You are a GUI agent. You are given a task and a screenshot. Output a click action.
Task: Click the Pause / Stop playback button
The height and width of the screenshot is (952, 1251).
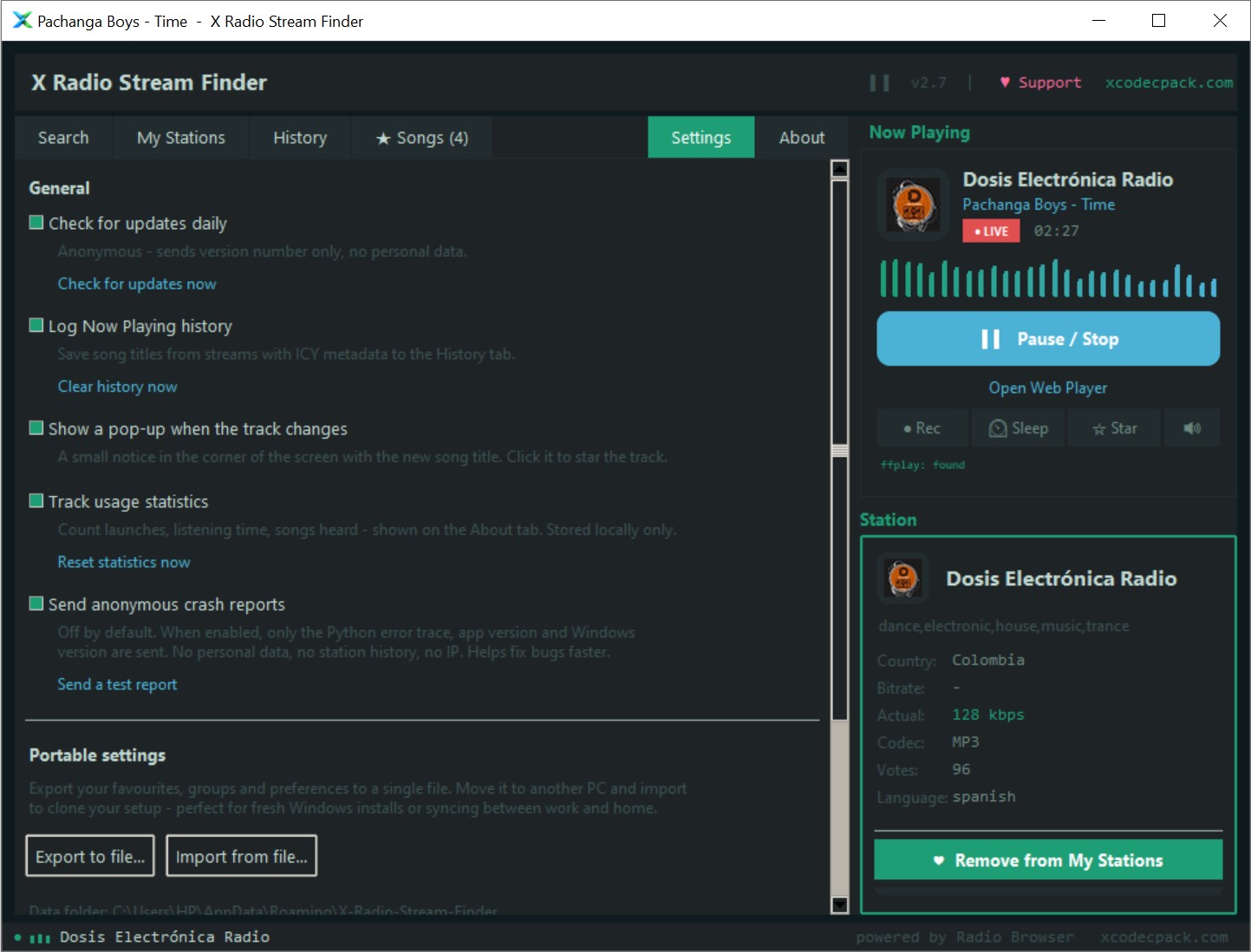[1048, 339]
